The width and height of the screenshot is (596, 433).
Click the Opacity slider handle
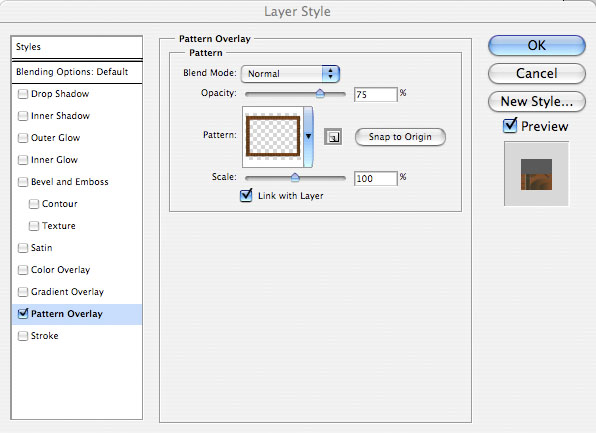[x=320, y=93]
